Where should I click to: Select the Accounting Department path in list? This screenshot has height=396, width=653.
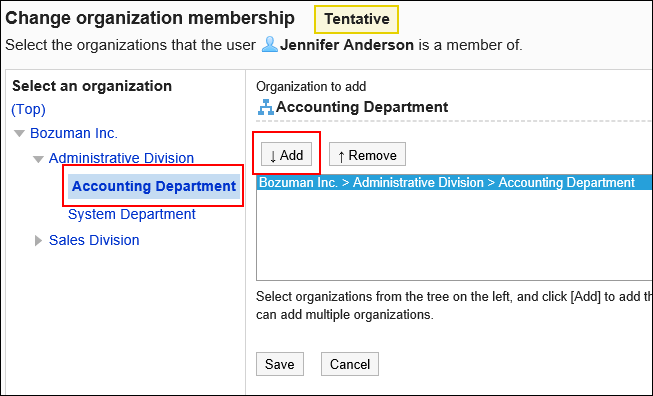(454, 182)
